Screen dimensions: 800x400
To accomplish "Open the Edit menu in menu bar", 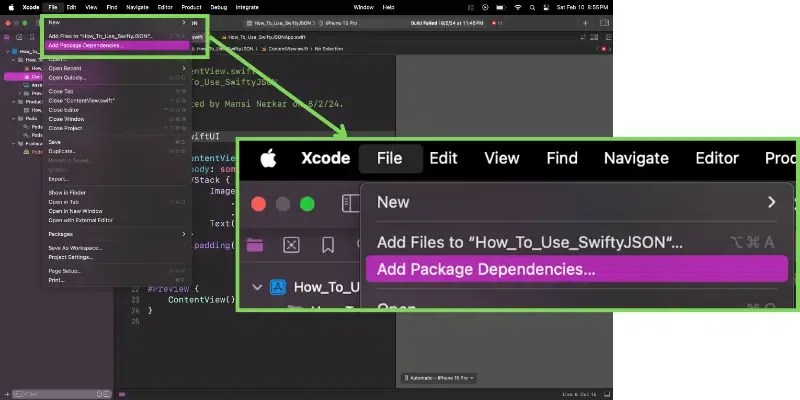I will [x=71, y=7].
